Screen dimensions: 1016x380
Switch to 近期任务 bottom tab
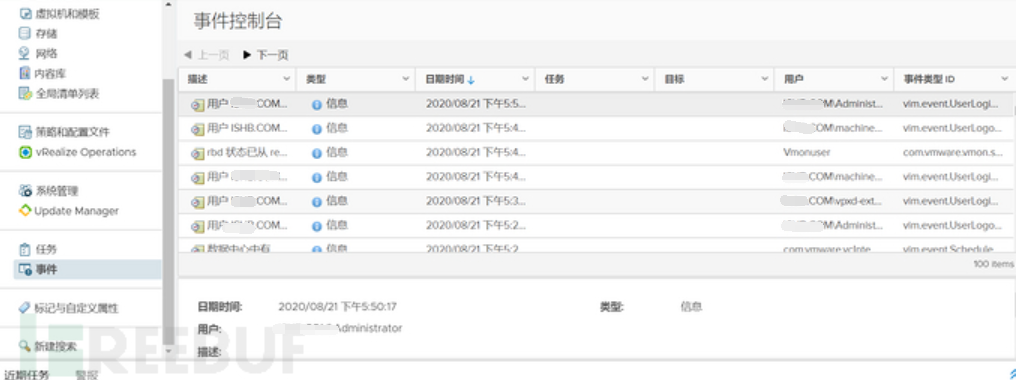(x=27, y=374)
